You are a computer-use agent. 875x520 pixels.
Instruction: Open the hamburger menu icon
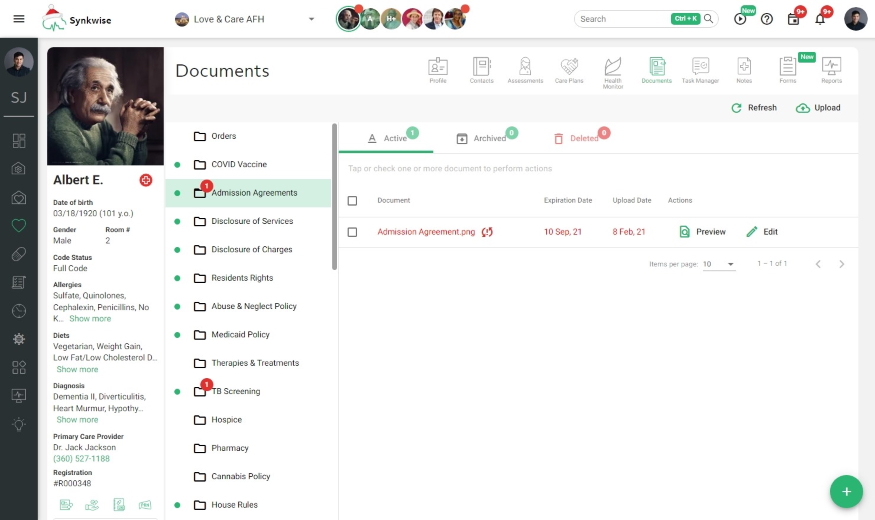coord(19,19)
